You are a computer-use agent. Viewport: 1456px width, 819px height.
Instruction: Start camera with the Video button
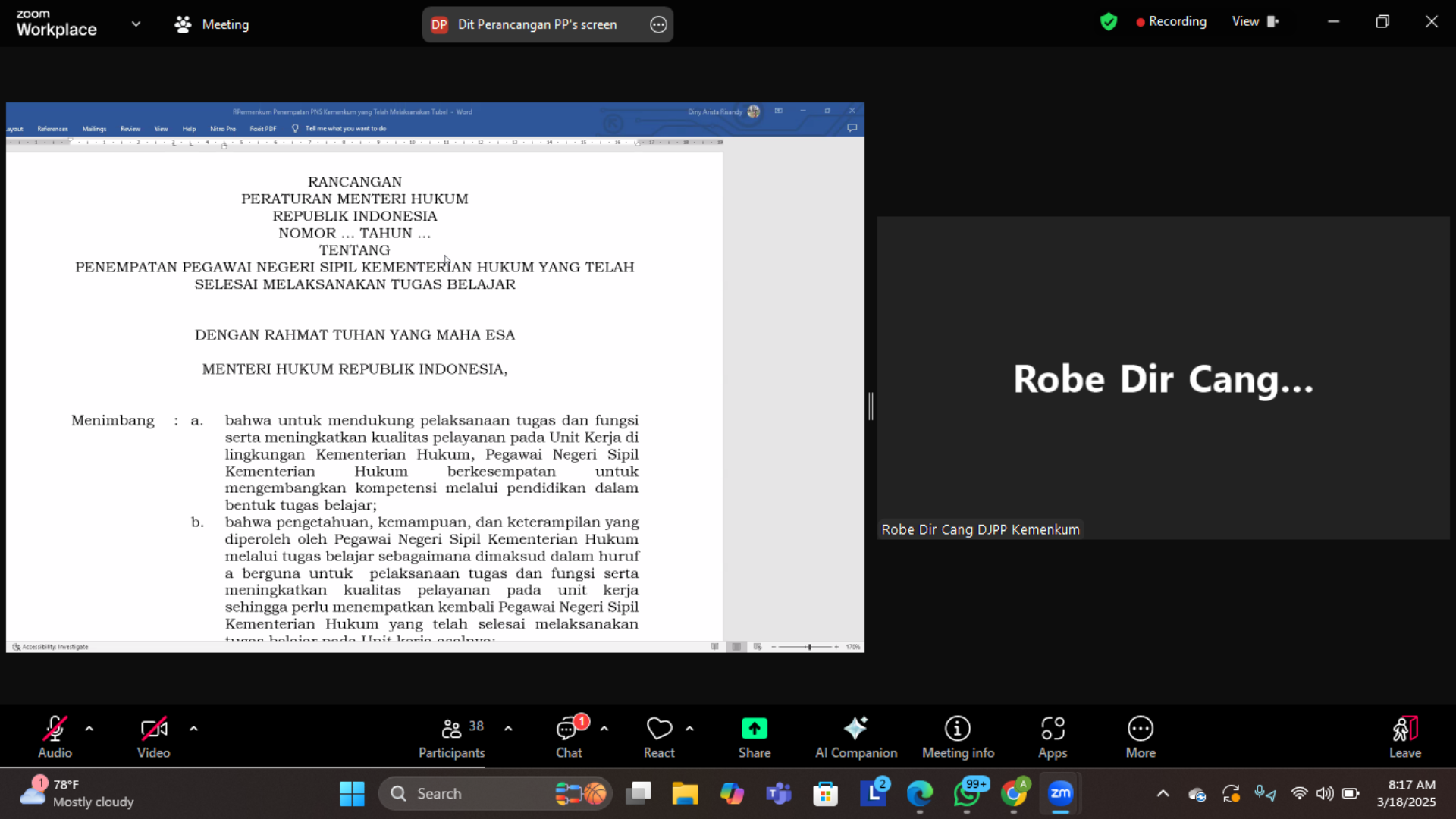153,736
